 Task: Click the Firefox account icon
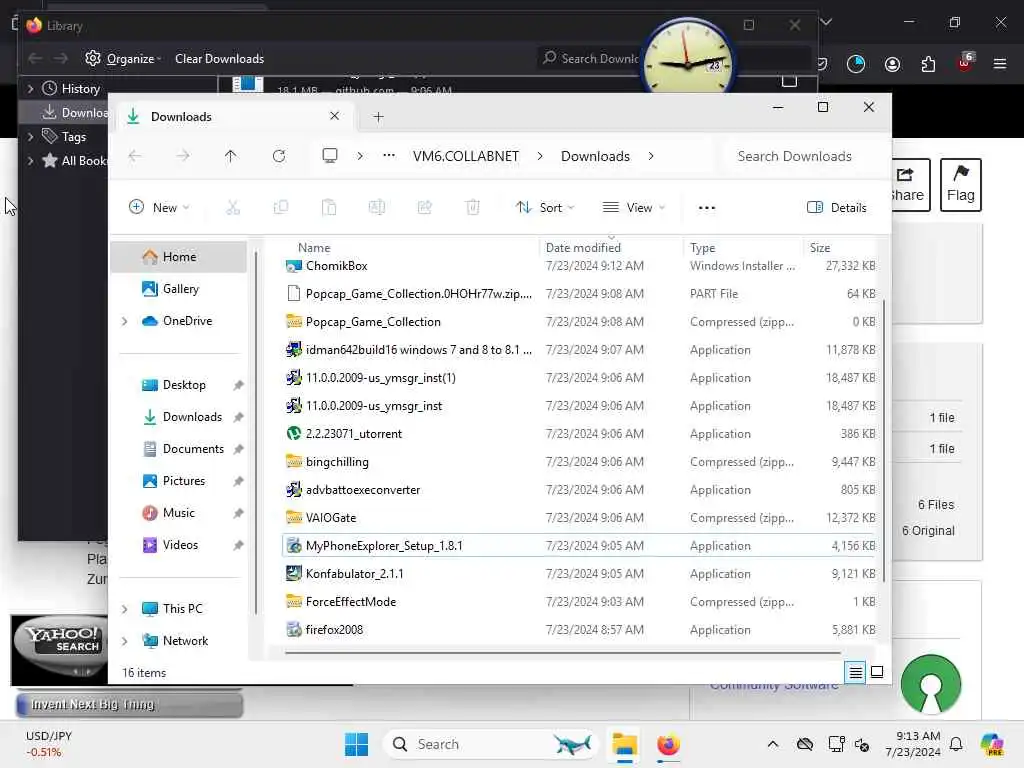[892, 64]
